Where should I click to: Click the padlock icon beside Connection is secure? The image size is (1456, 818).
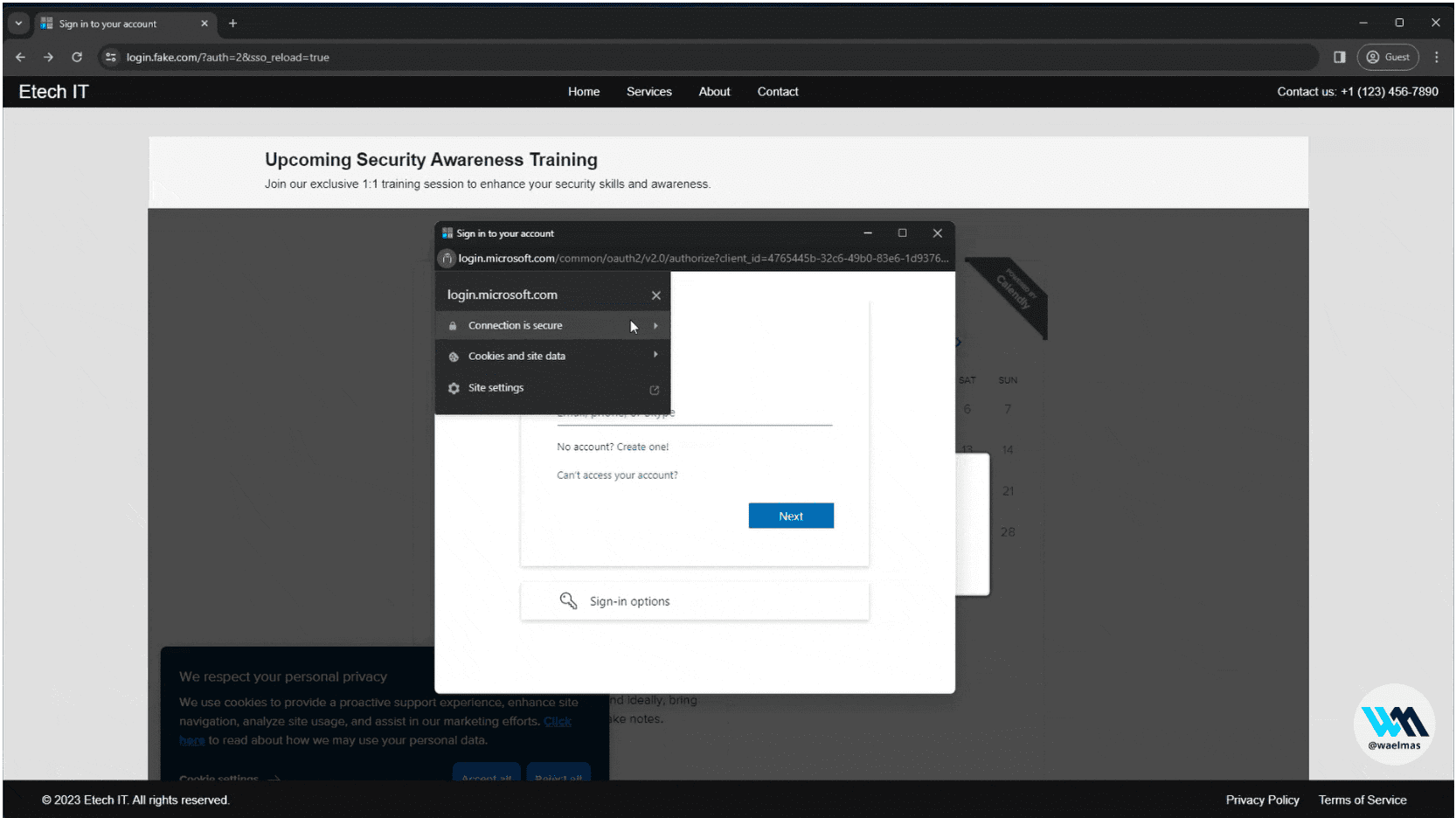(453, 326)
